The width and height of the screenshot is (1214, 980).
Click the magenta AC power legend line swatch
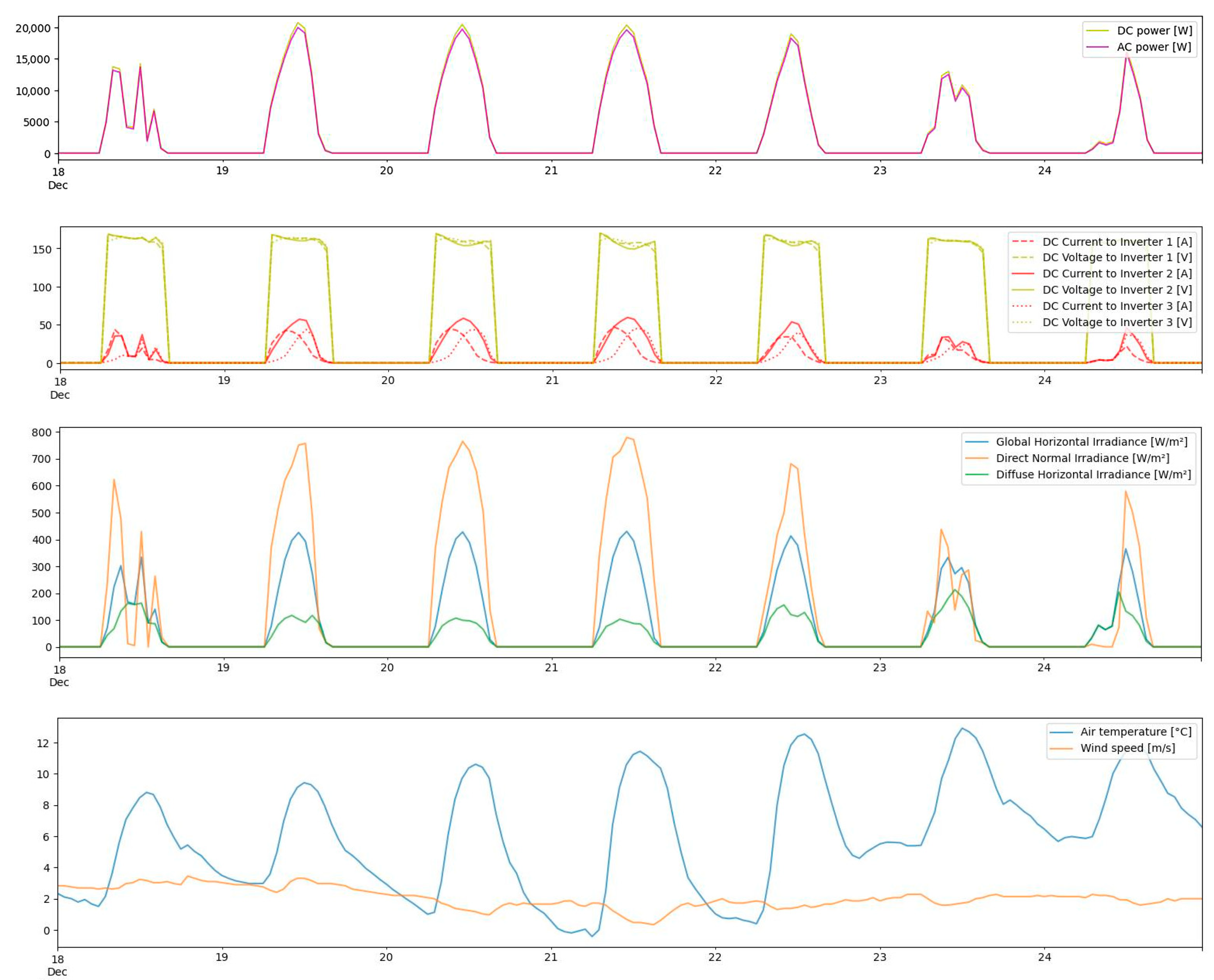click(1097, 48)
